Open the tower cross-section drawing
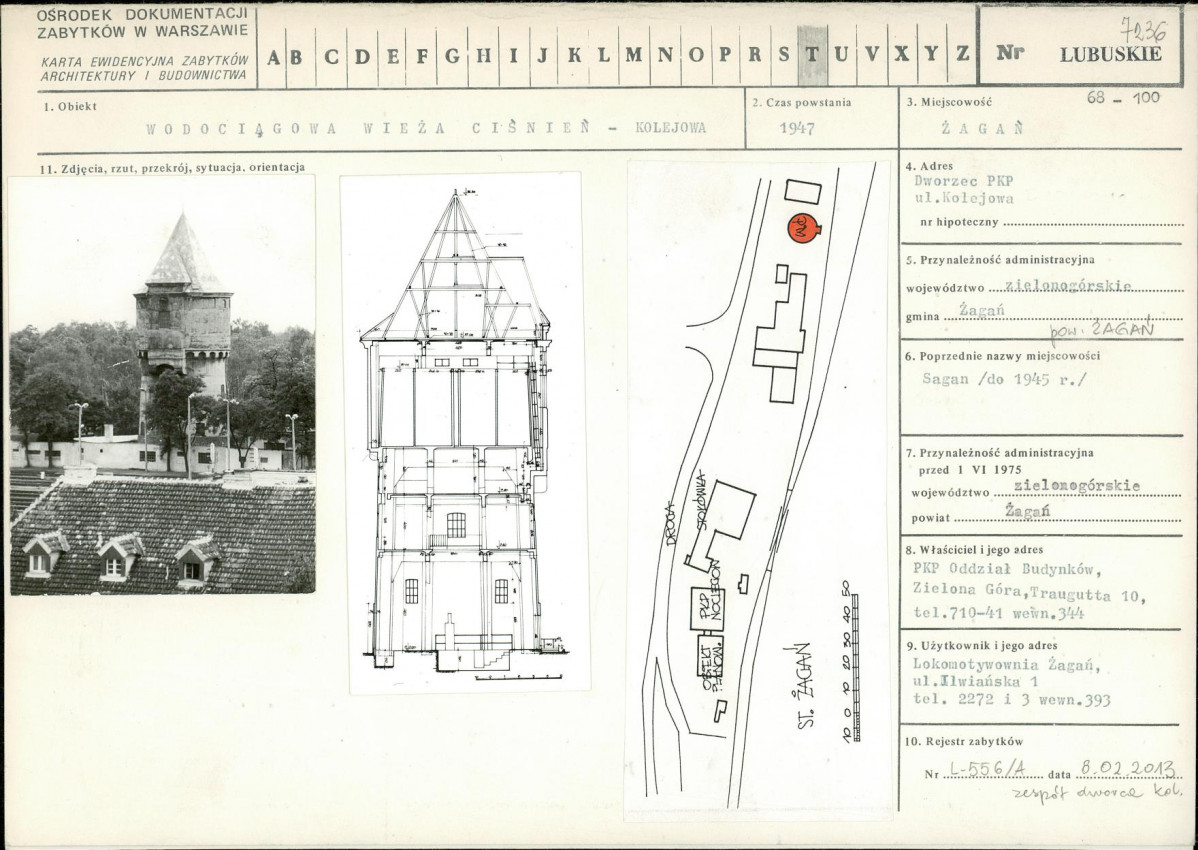Image resolution: width=1198 pixels, height=850 pixels. tap(463, 430)
